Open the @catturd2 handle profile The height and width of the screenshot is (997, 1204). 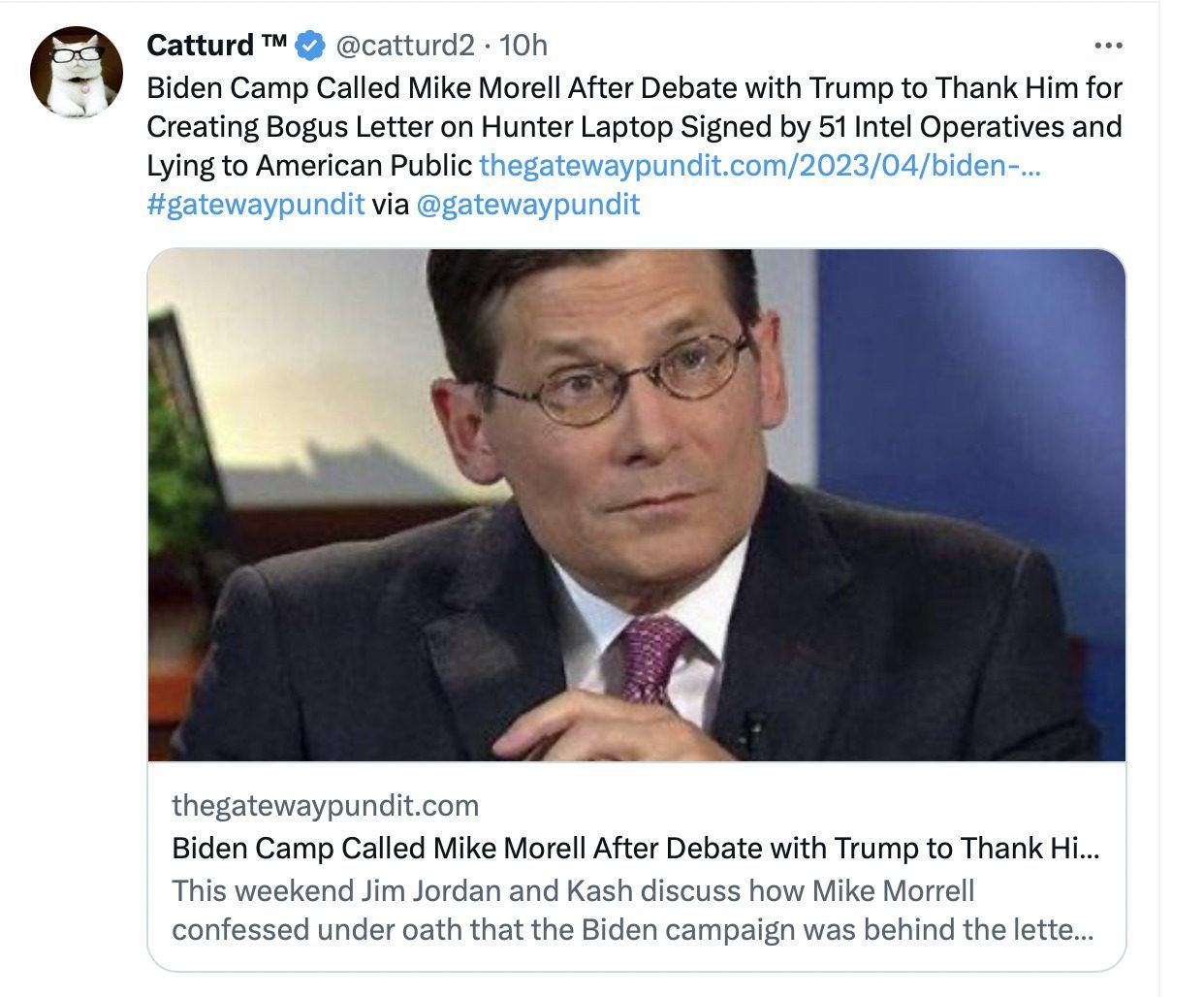404,45
